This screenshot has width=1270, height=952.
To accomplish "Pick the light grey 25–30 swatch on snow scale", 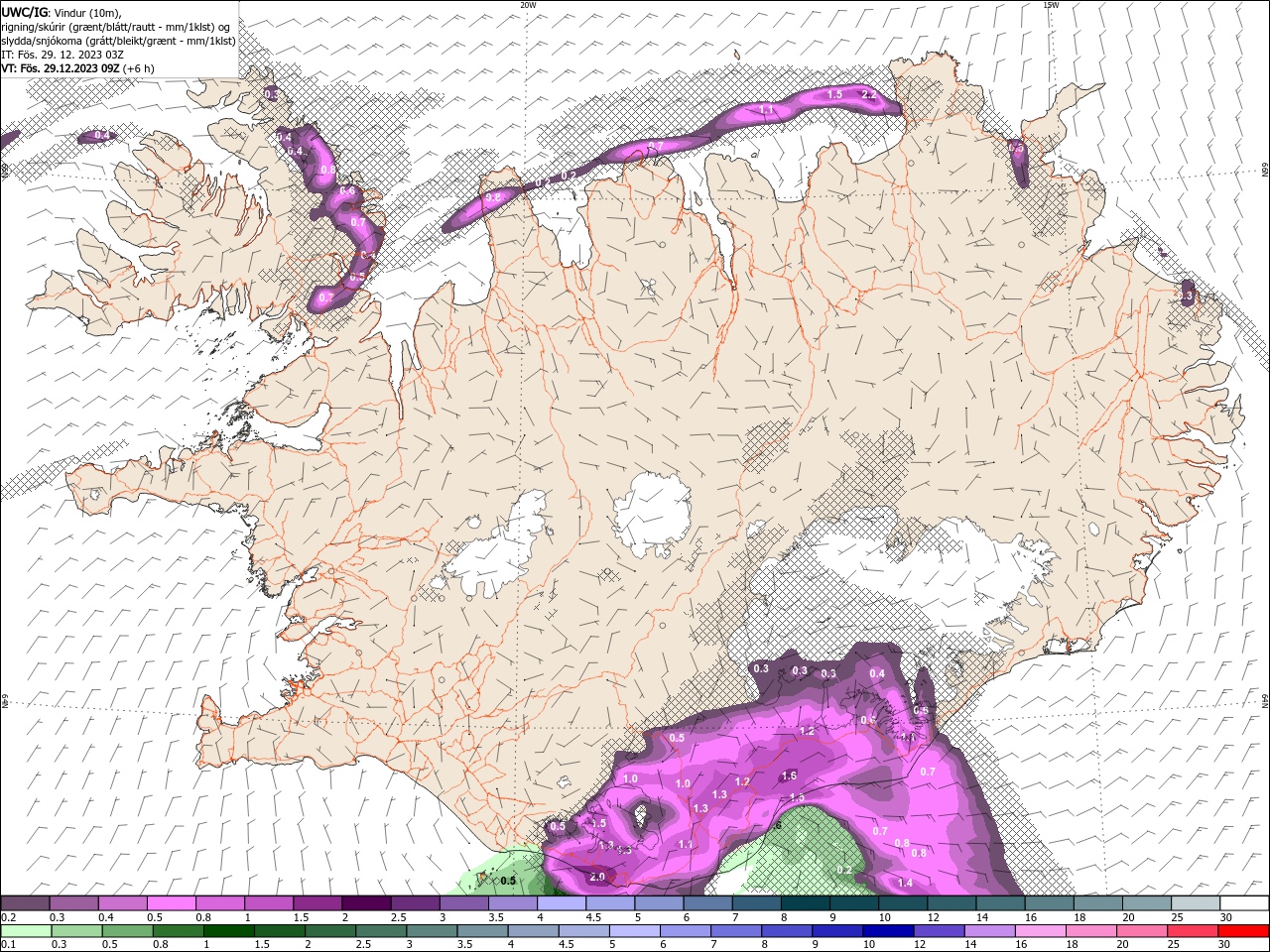I will [x=1196, y=903].
